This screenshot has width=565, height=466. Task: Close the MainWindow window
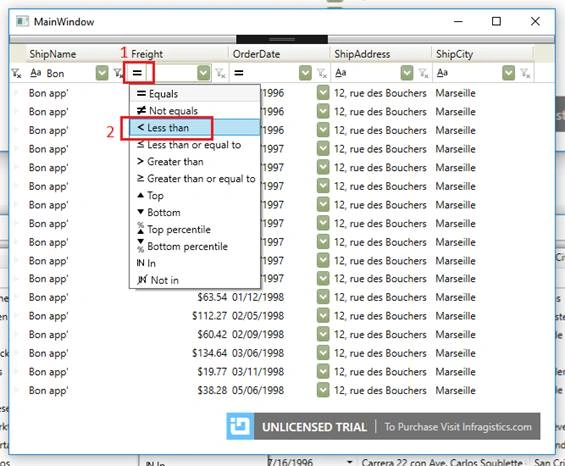click(x=535, y=21)
